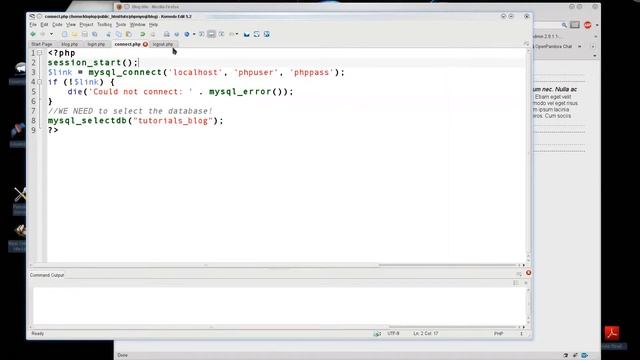Open the Tools menu
The width and height of the screenshot is (640, 360).
121,24
